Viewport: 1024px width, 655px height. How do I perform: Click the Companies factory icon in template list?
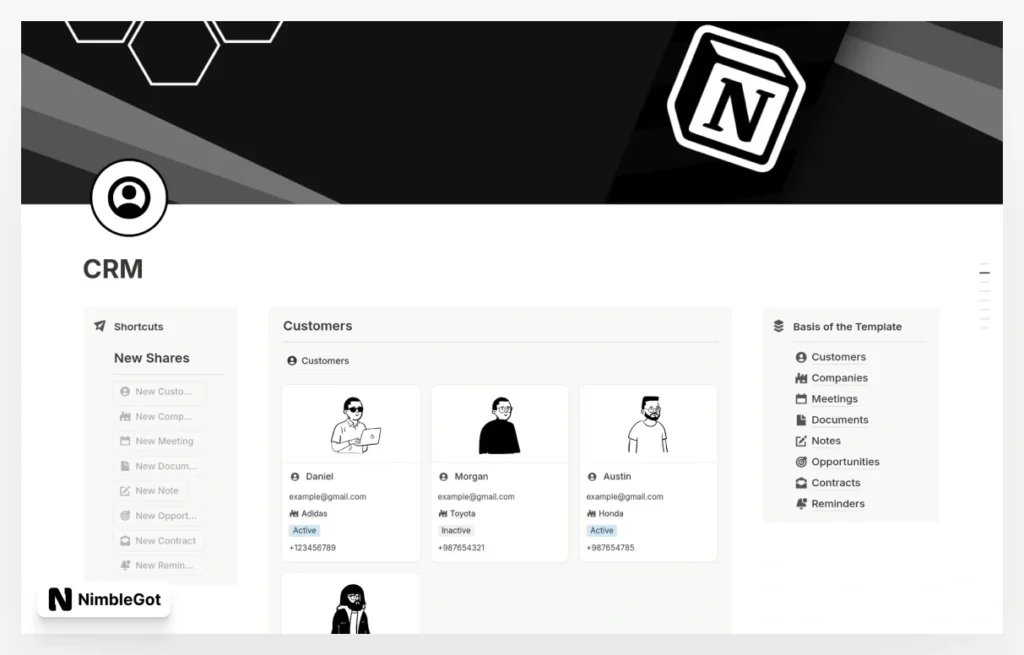point(801,378)
